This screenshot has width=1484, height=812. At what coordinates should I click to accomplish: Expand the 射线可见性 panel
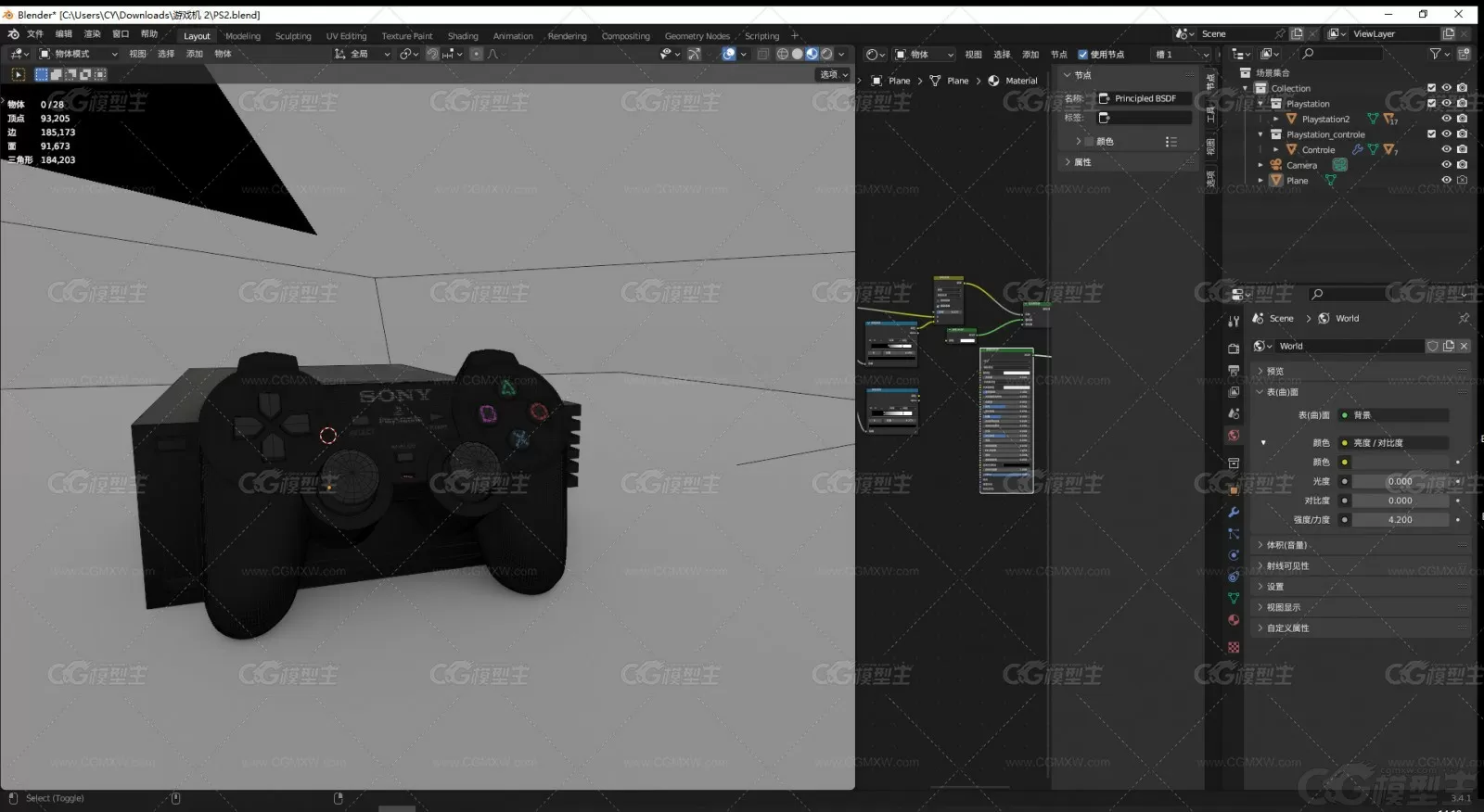pos(1362,565)
